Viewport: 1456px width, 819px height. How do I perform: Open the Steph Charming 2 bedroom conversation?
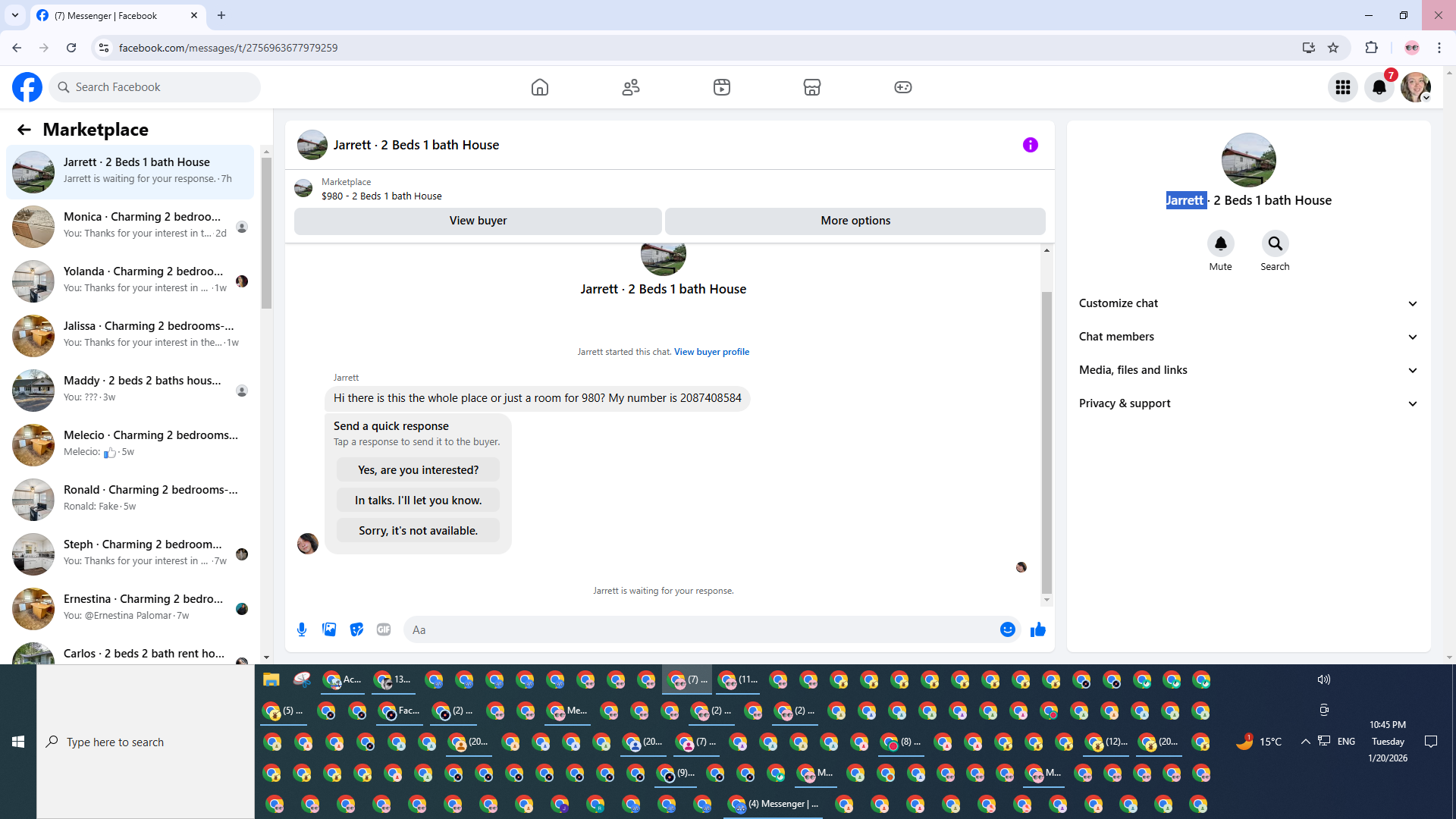click(130, 554)
